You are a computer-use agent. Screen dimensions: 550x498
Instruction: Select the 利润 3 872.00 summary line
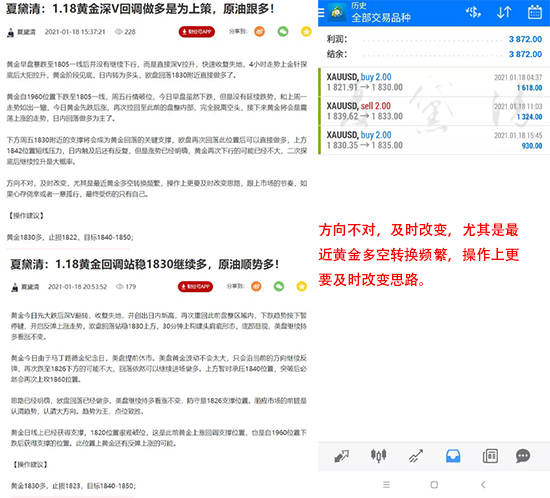click(434, 39)
